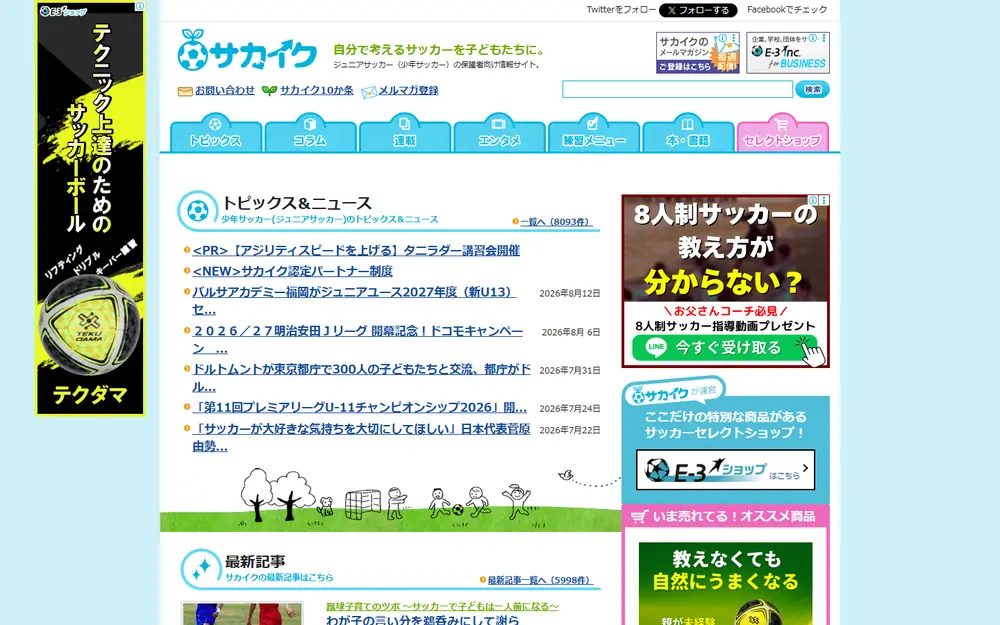Click the 2026年7月22日 date text
1000x625 pixels.
tap(570, 430)
